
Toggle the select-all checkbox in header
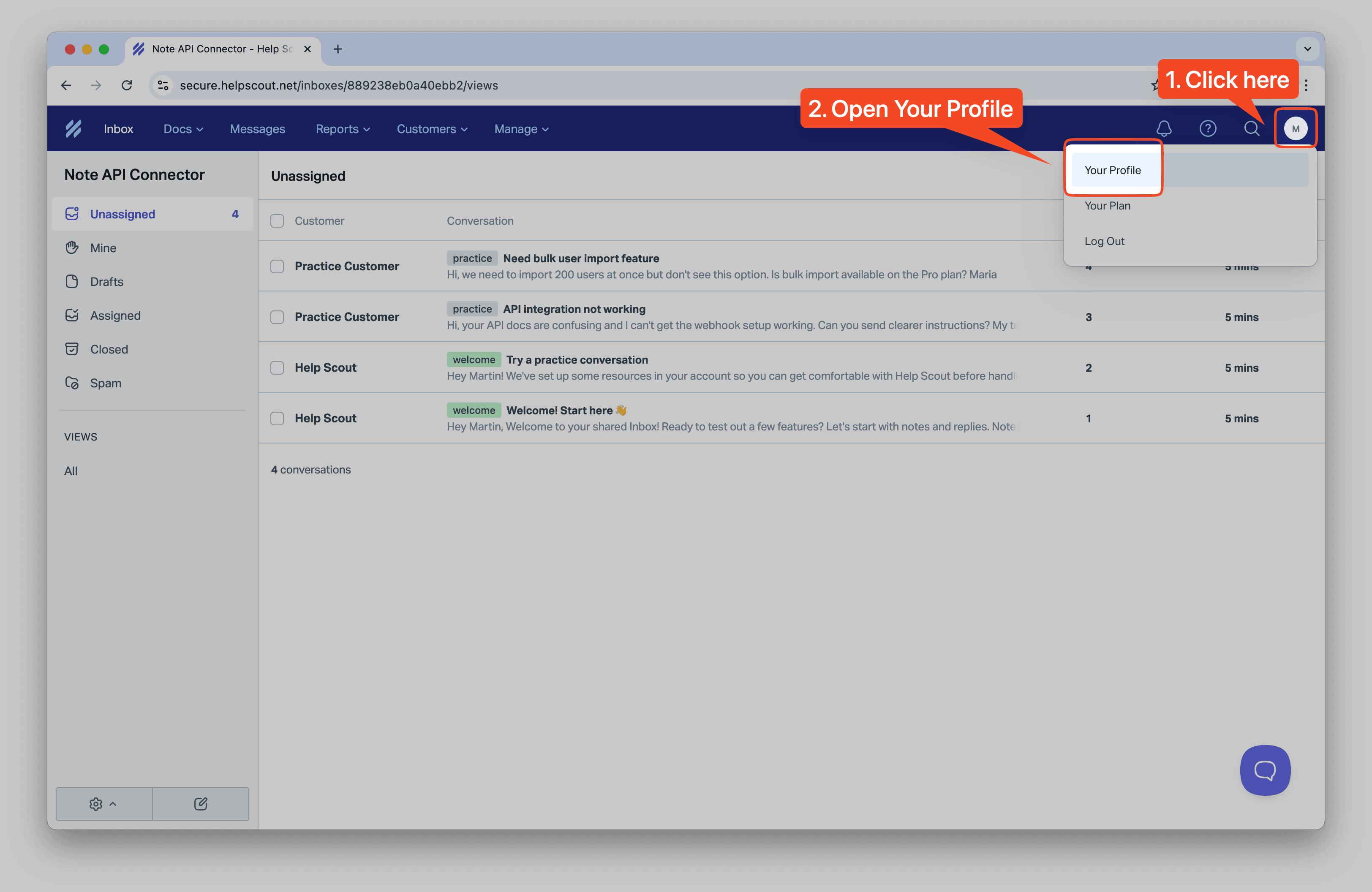[x=277, y=221]
